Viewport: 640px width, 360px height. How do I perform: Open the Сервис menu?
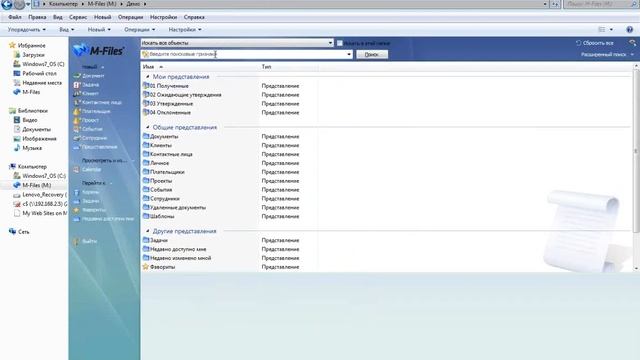point(78,17)
